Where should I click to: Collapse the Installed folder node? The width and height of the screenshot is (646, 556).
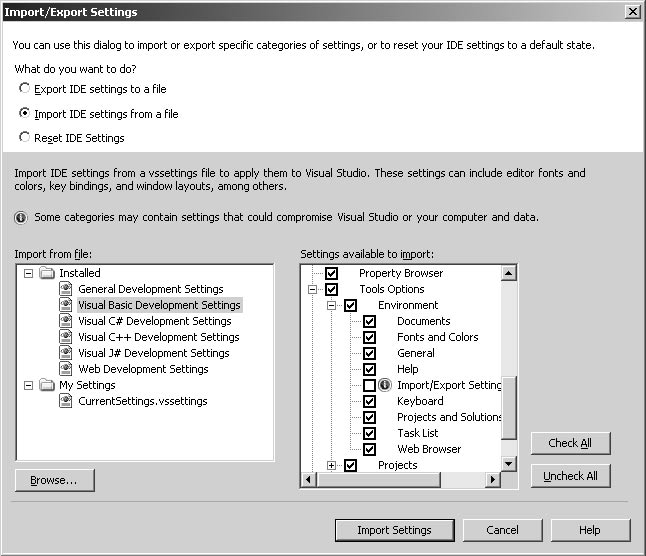tap(28, 273)
